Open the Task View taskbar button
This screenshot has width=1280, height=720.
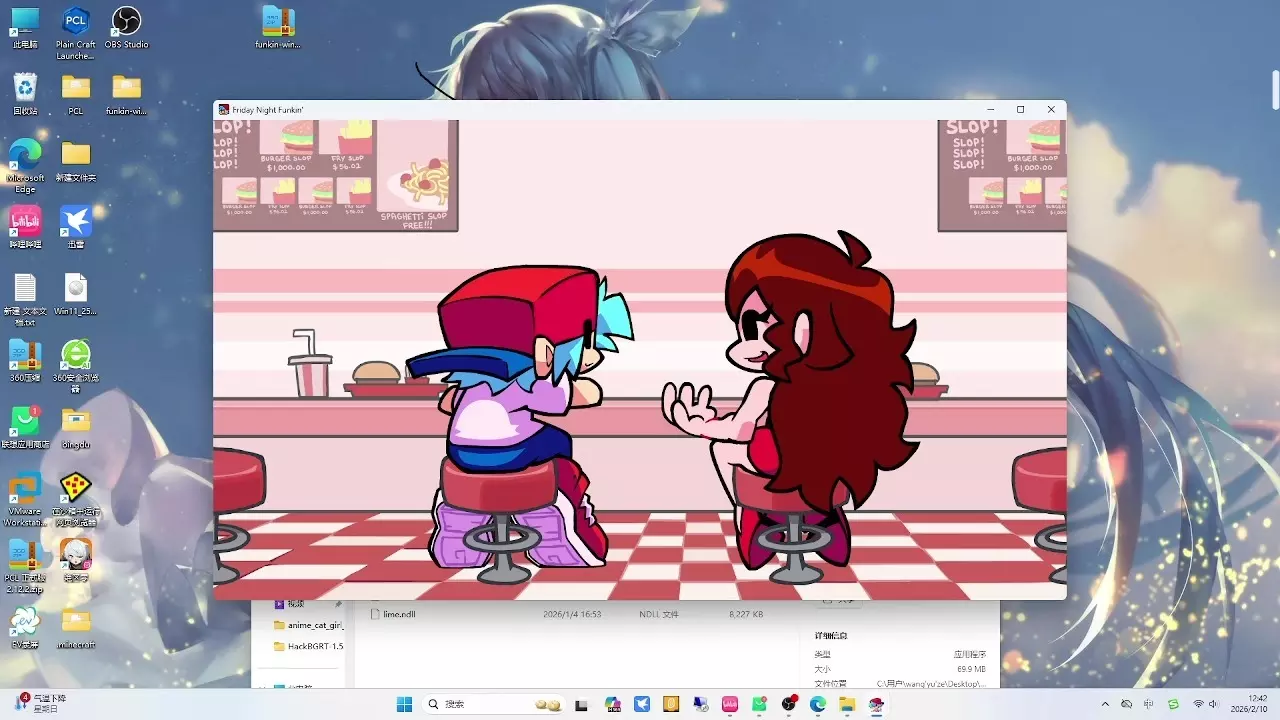(581, 704)
